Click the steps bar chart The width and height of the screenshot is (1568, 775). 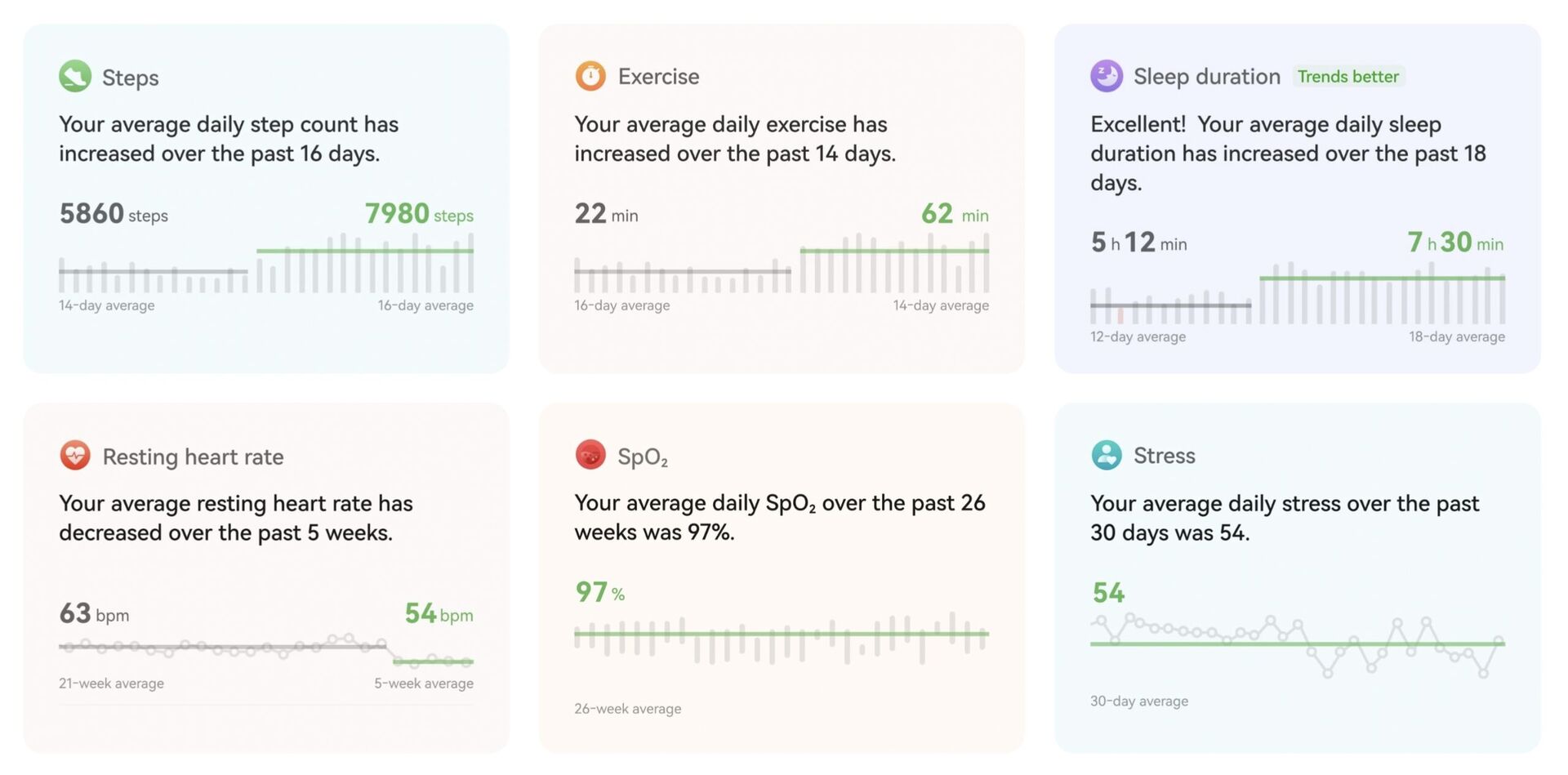click(266, 265)
